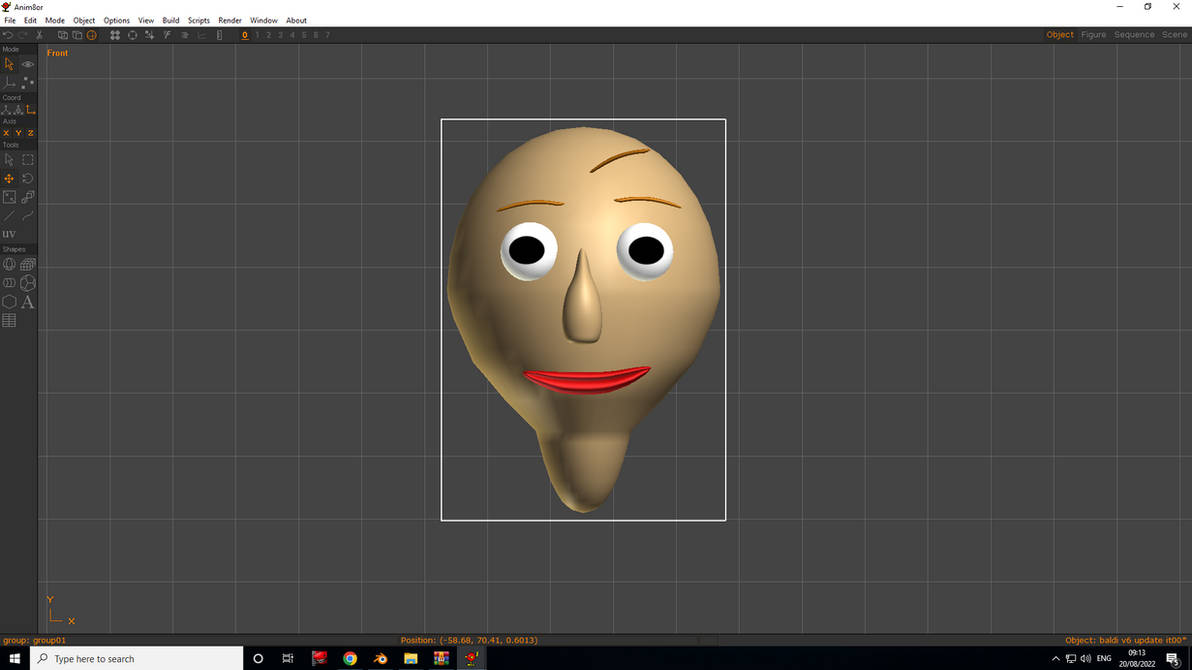Open the File menu
The height and width of the screenshot is (670, 1192).
pos(10,21)
